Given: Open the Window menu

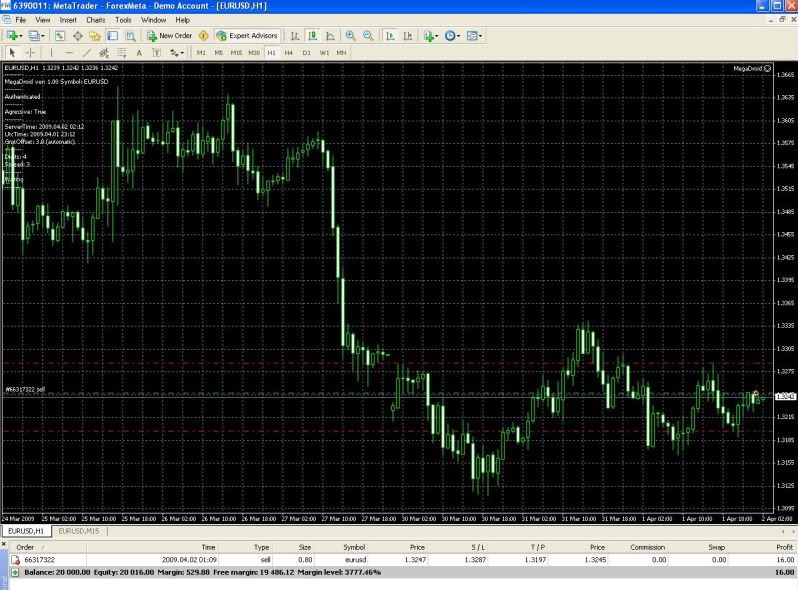Looking at the screenshot, I should pyautogui.click(x=153, y=20).
